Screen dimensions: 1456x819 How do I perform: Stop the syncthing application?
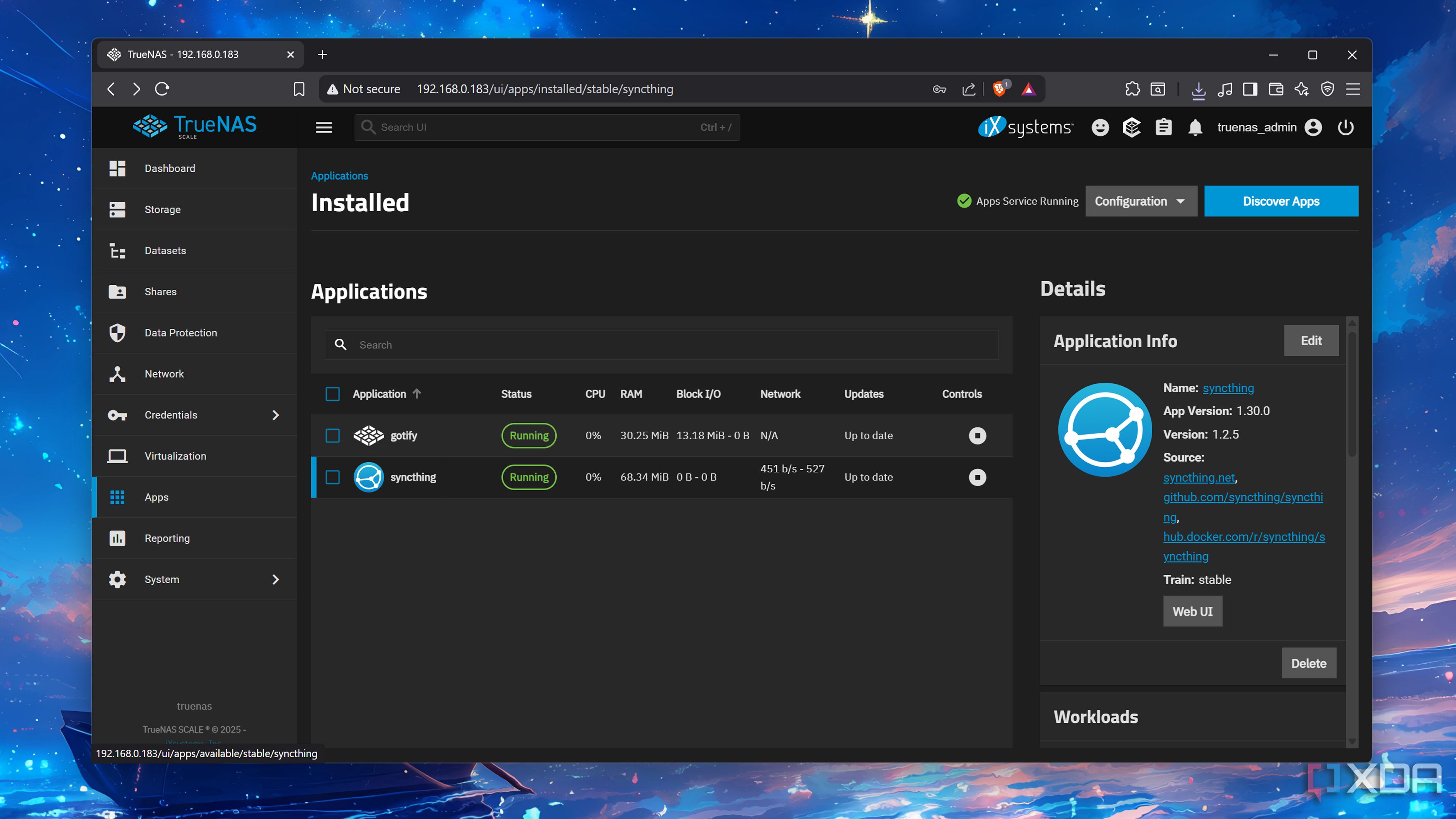click(977, 478)
